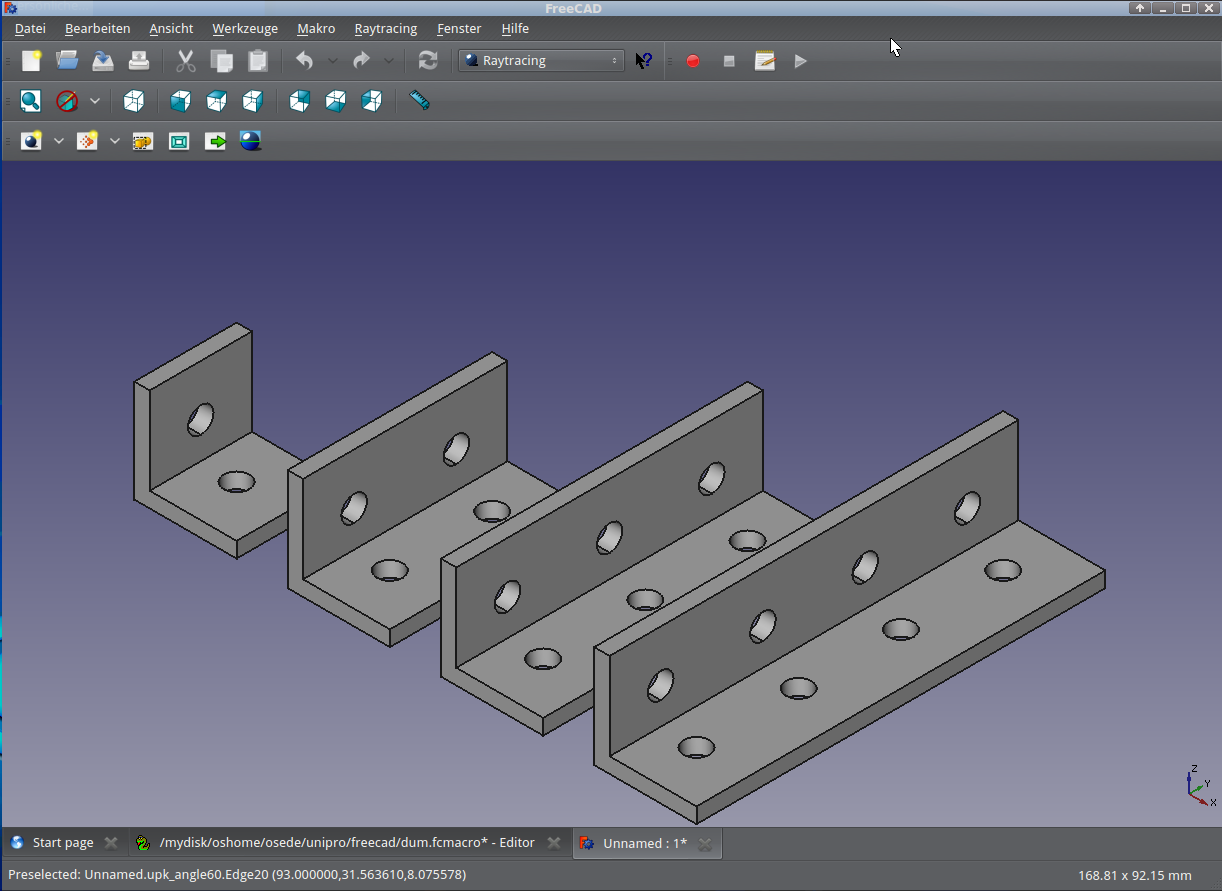Viewport: 1222px width, 891px height.
Task: Click the Render blue sphere icon
Action: pyautogui.click(x=251, y=141)
